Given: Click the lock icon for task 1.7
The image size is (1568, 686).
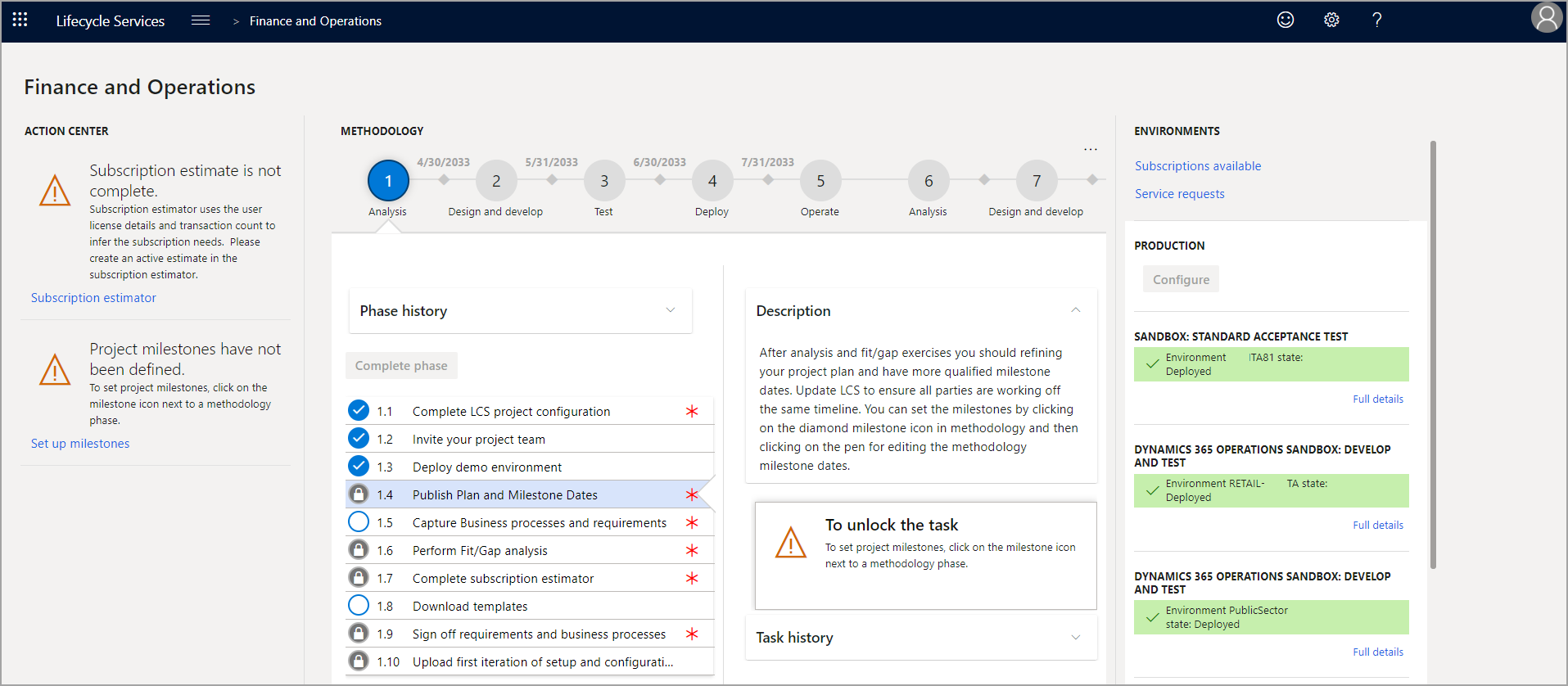Looking at the screenshot, I should point(359,578).
